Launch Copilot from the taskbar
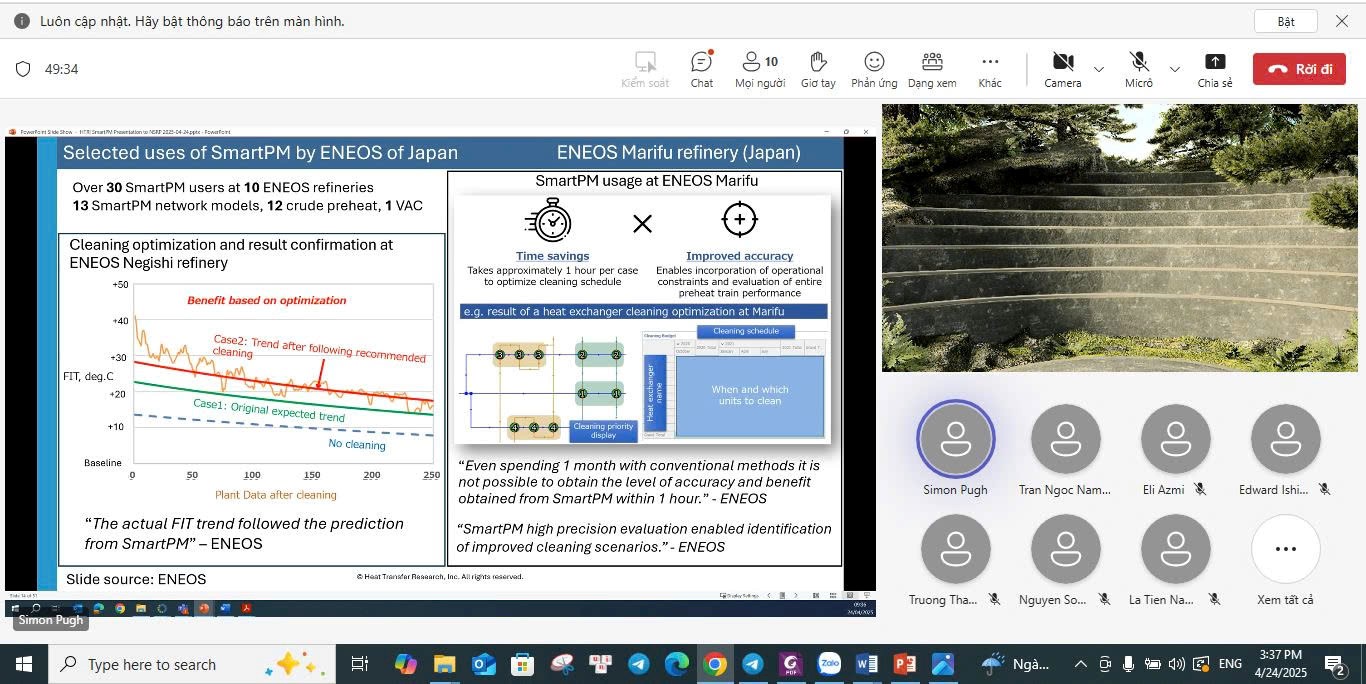Viewport: 1366px width, 684px height. click(405, 664)
